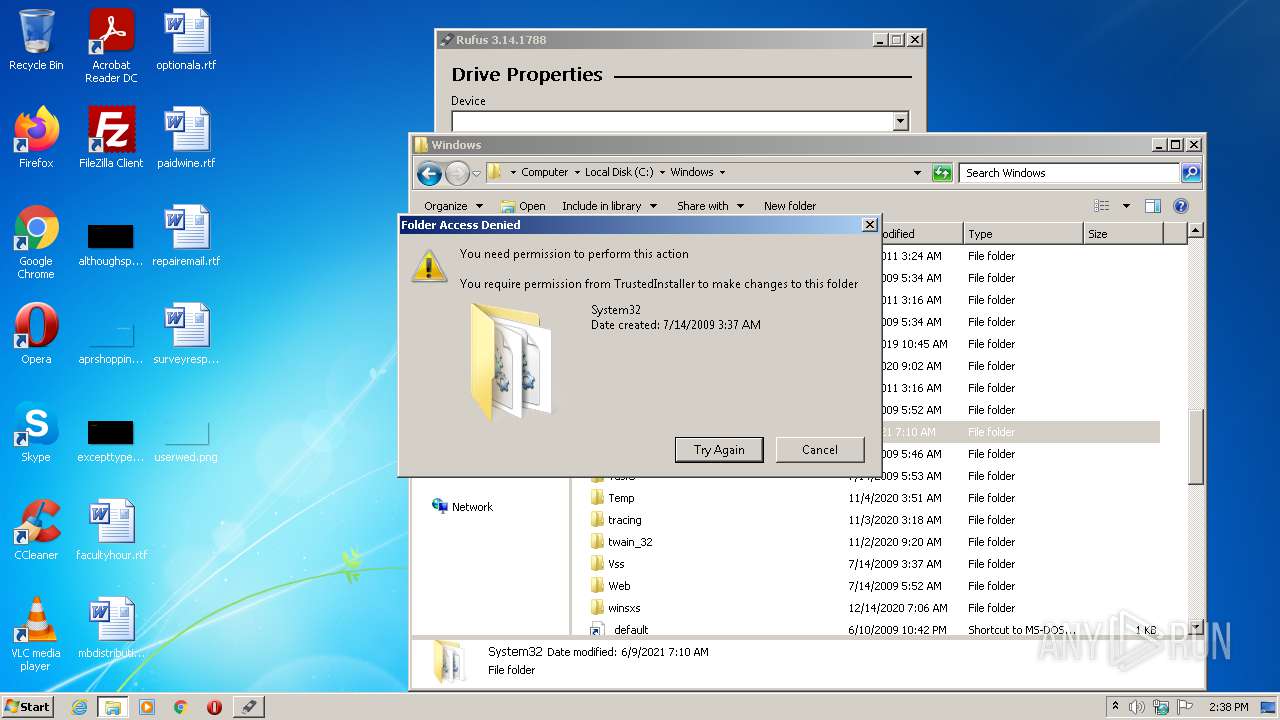Select the _default shortcut file
Image resolution: width=1280 pixels, height=720 pixels.
[x=875, y=630]
